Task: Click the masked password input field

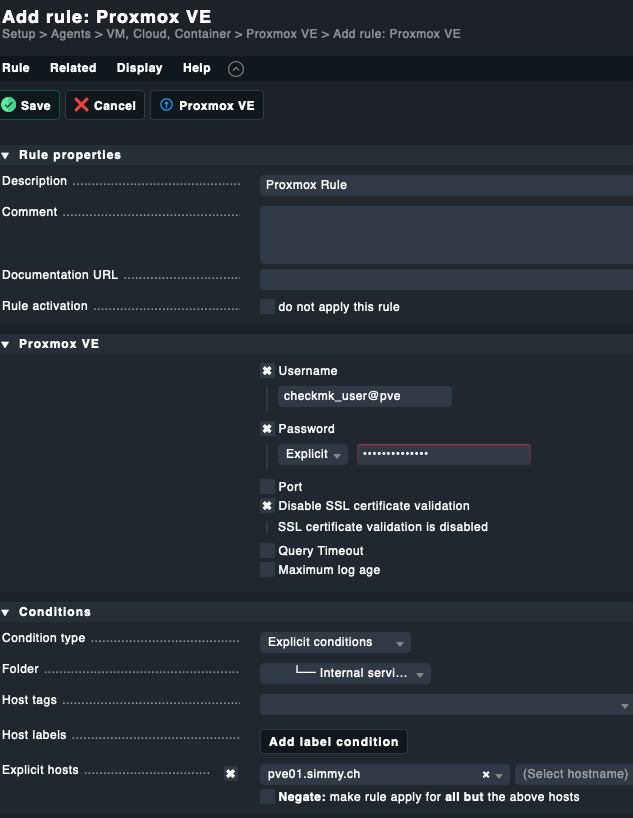Action: click(x=444, y=454)
